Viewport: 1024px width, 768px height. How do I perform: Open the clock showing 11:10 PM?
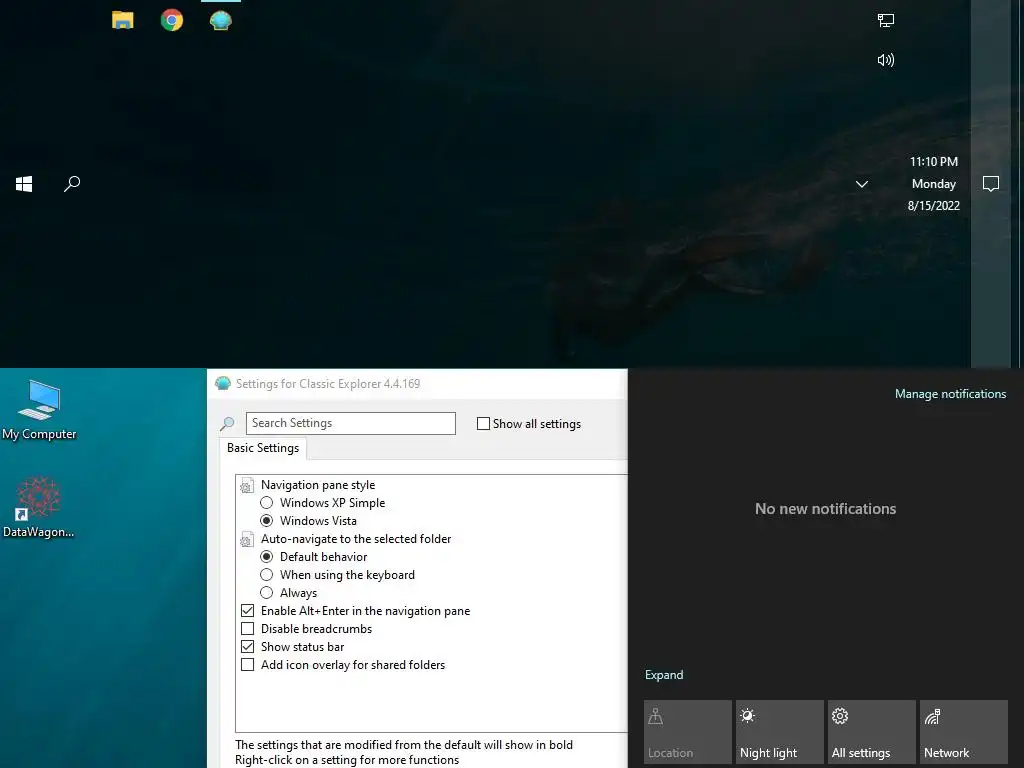click(x=934, y=161)
